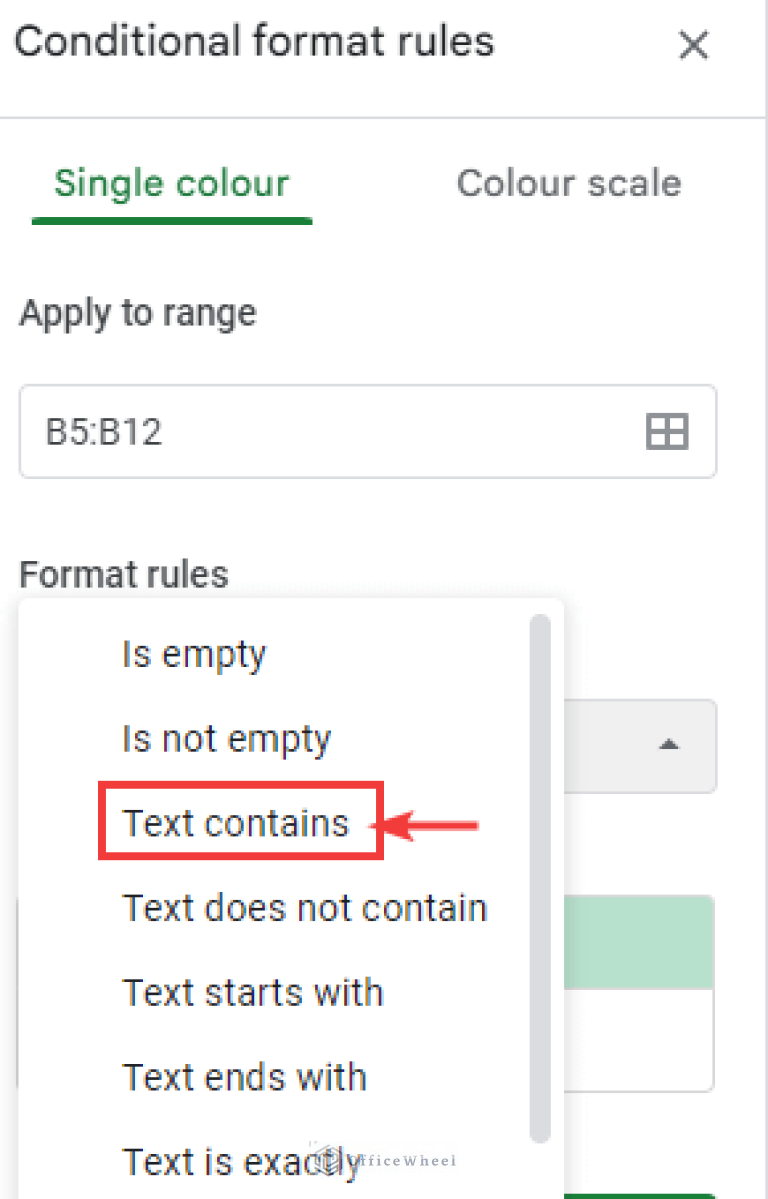Image resolution: width=768 pixels, height=1199 pixels.
Task: Close the Conditional format rules panel
Action: point(693,45)
